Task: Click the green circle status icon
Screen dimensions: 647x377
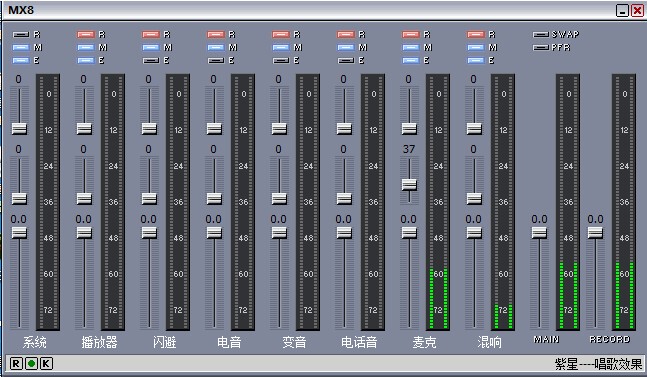Action: (31, 363)
